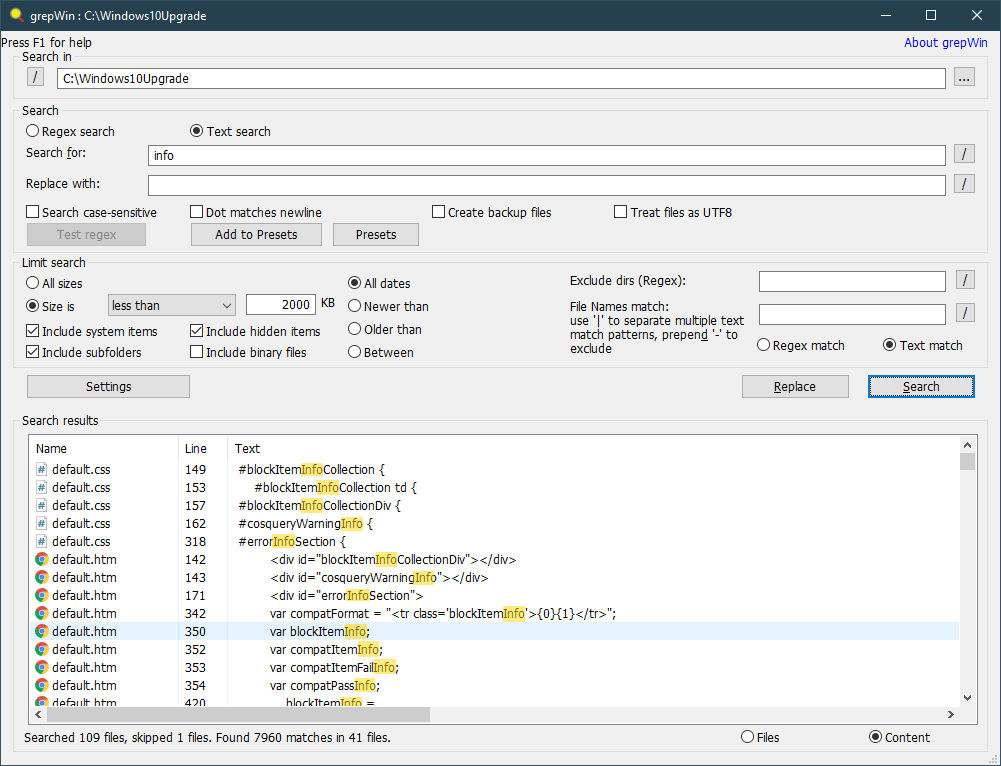Click grepWin magnifier icon in title bar
This screenshot has height=766, width=1001.
pos(17,15)
